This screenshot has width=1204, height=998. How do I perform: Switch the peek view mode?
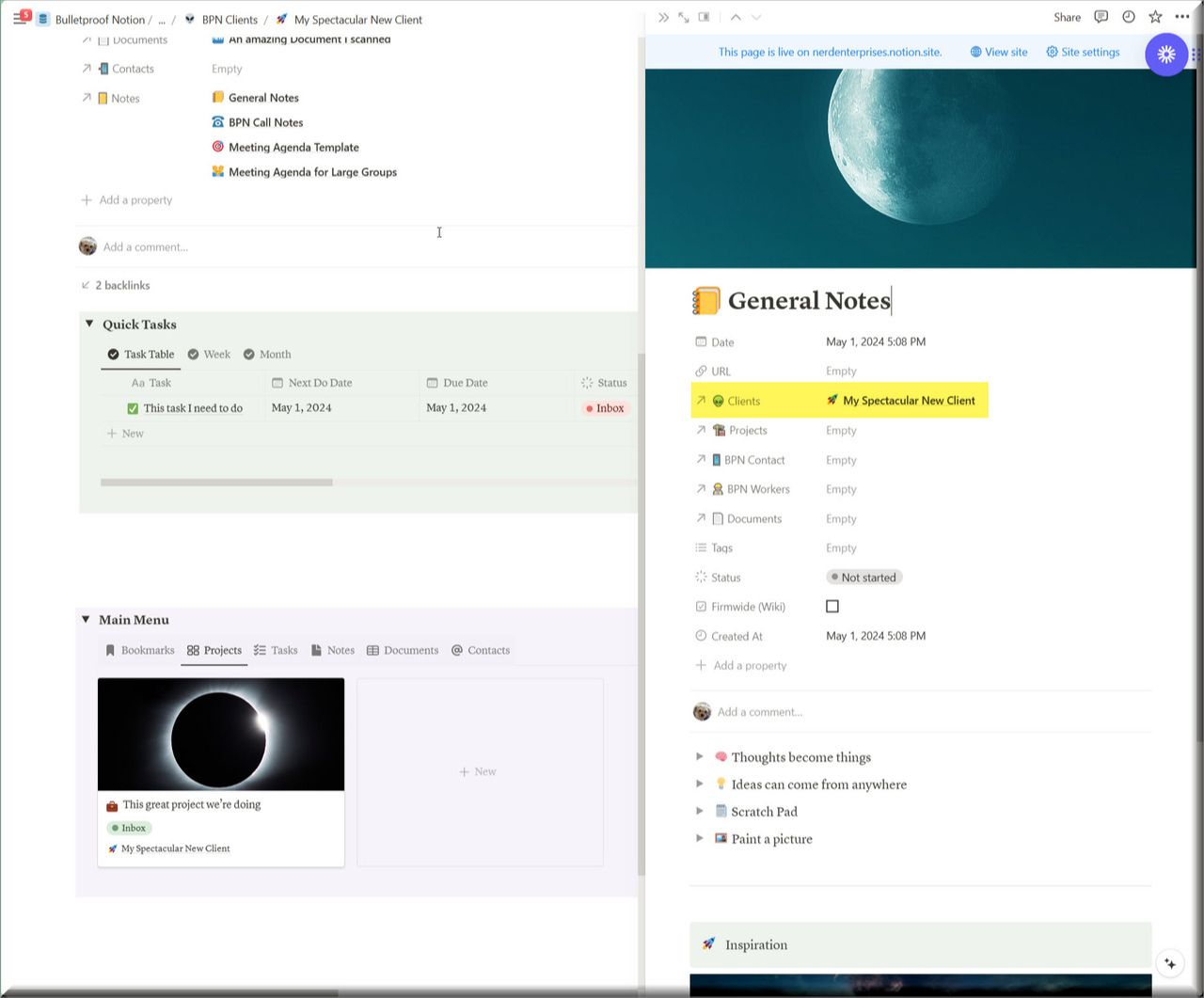(704, 17)
